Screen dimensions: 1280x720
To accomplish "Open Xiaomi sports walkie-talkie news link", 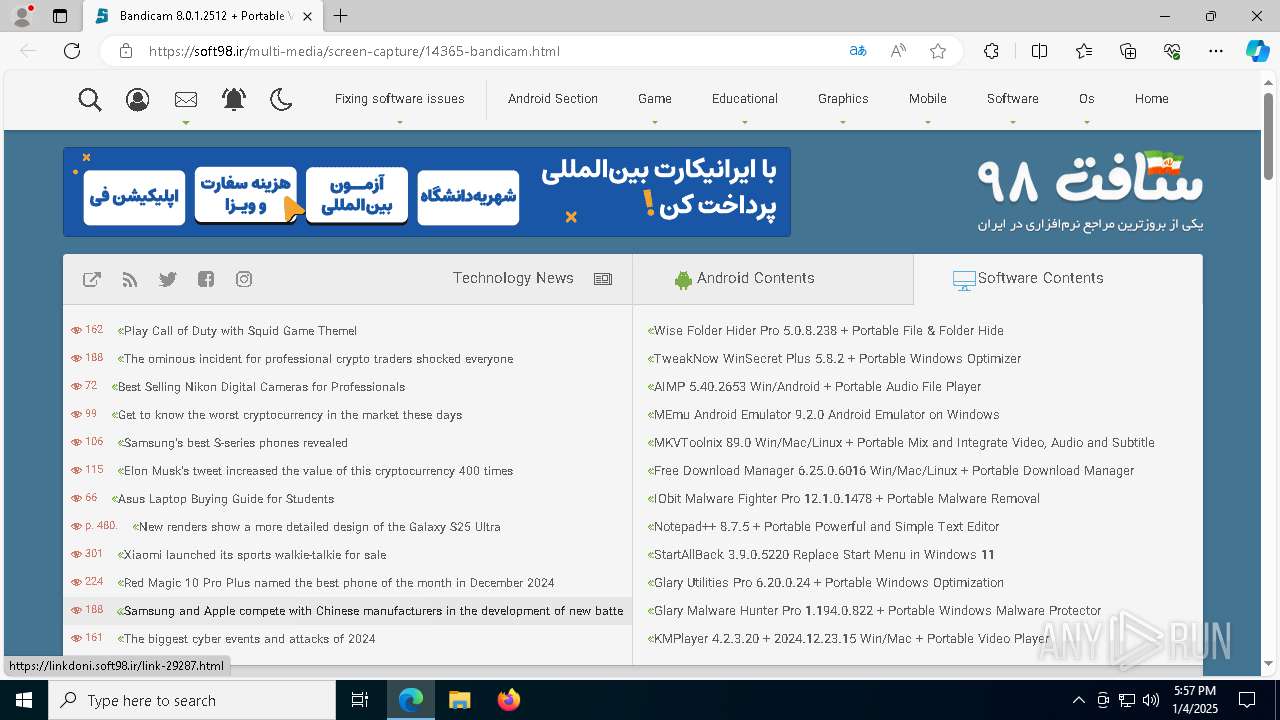I will tap(255, 555).
